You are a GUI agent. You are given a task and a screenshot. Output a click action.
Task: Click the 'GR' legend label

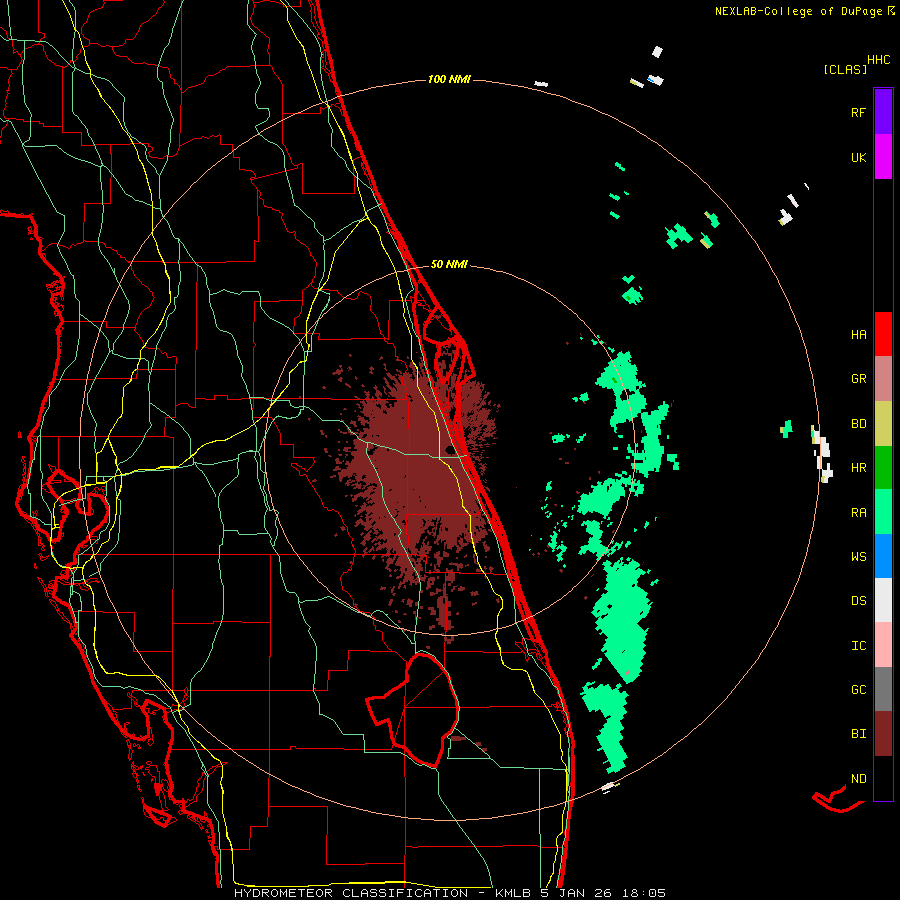point(858,379)
